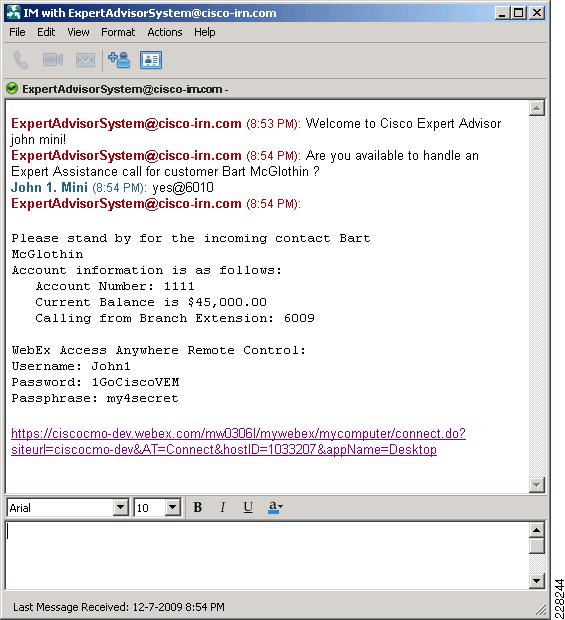The height and width of the screenshot is (620, 565).
Task: Click the text 'Account Number: 1111'
Action: (115, 286)
